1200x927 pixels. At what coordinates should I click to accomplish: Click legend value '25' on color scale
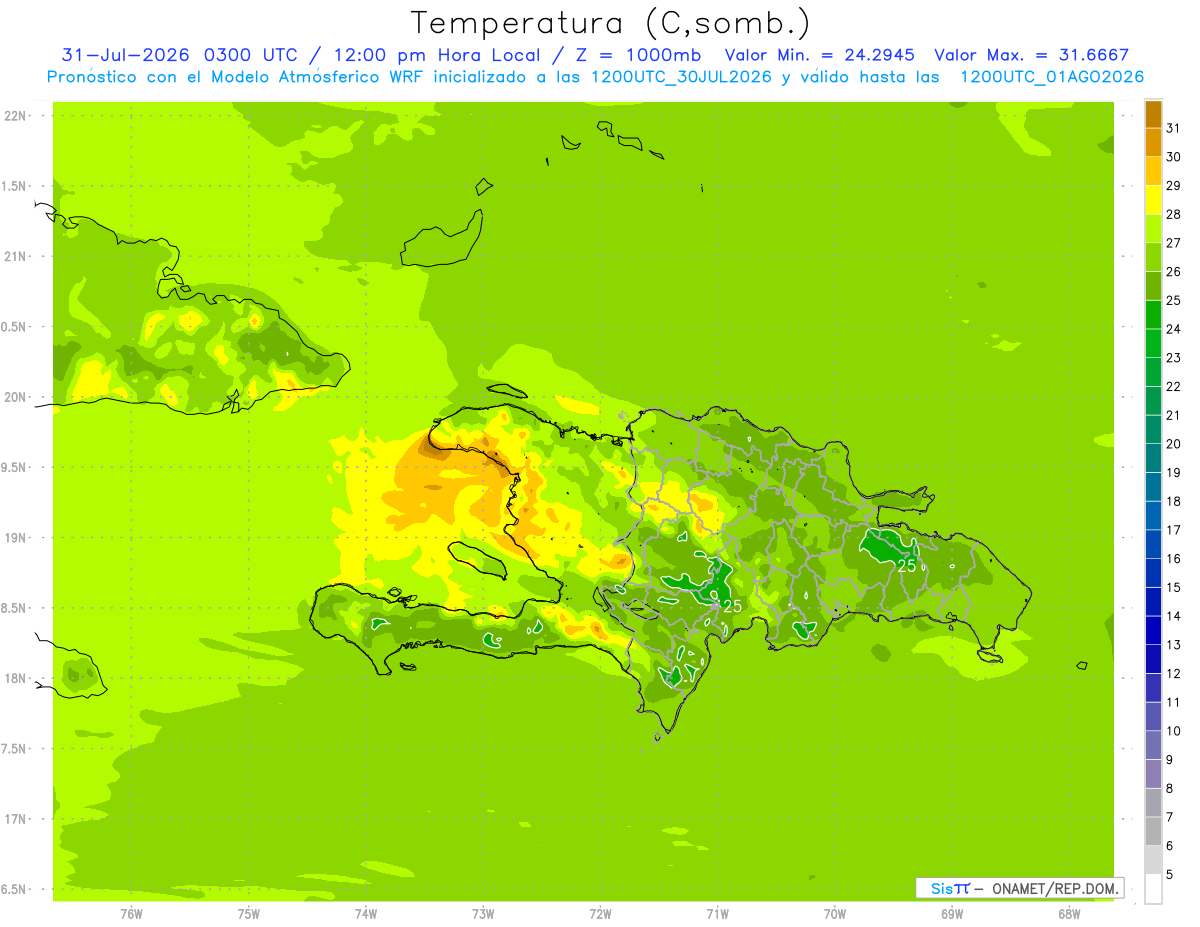click(x=1174, y=300)
